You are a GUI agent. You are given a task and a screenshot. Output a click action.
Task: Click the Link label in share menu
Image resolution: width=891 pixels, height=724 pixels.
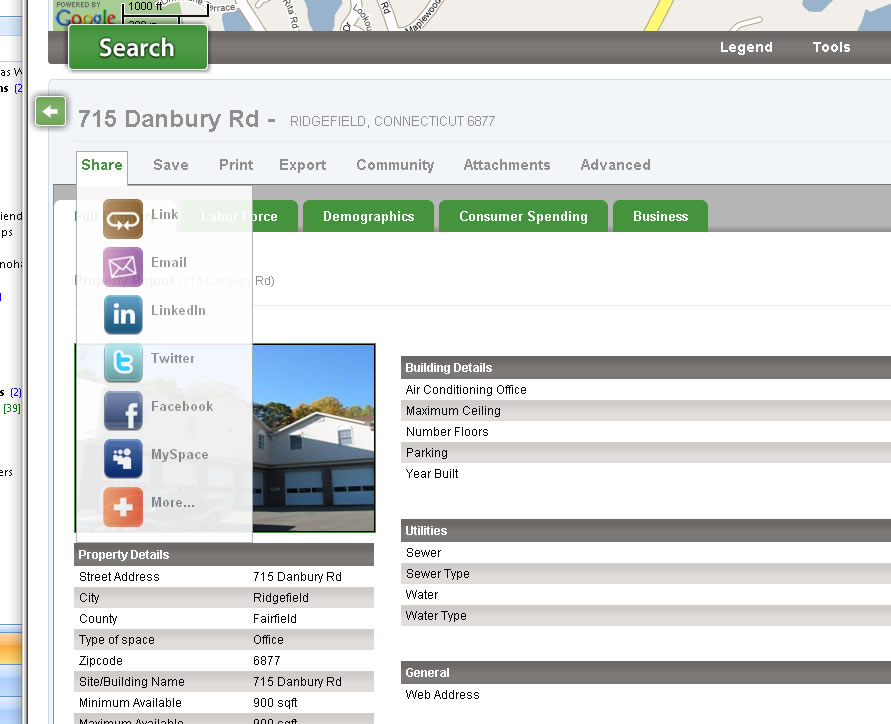pos(165,214)
